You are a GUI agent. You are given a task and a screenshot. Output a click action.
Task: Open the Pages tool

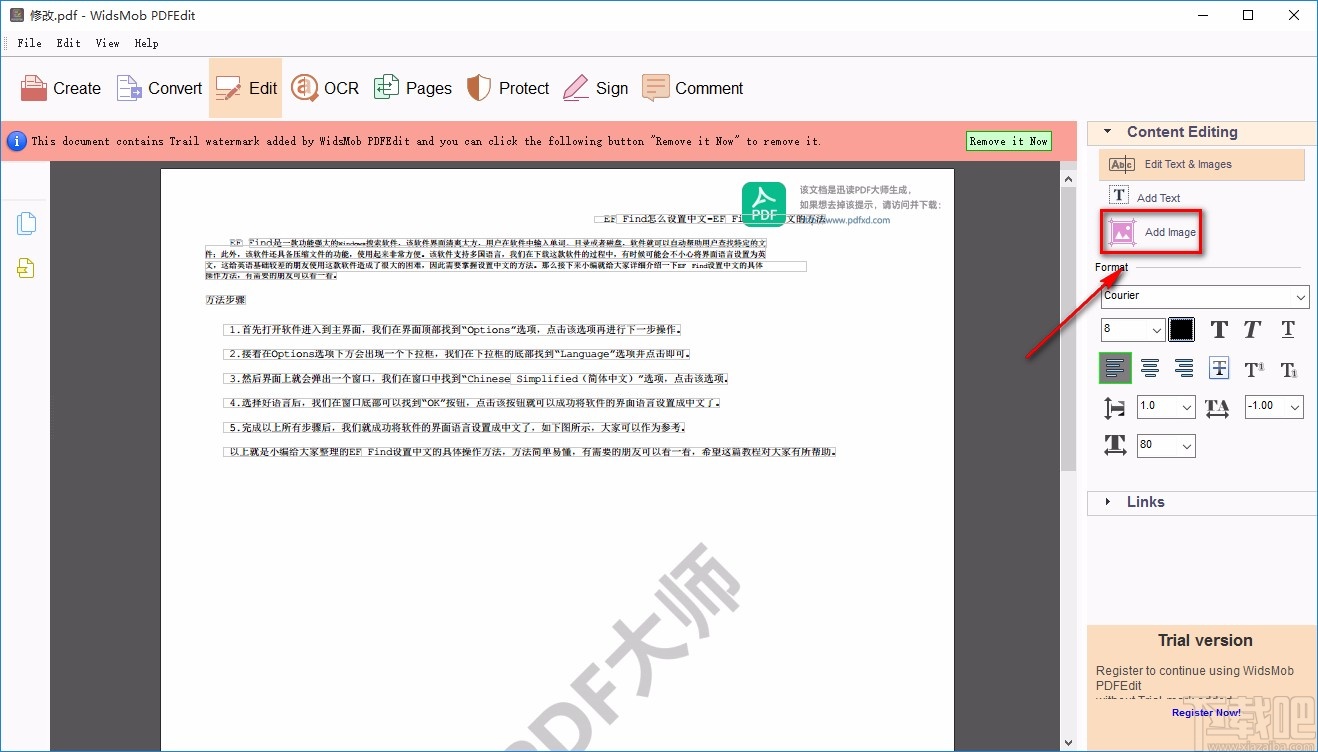(x=413, y=88)
